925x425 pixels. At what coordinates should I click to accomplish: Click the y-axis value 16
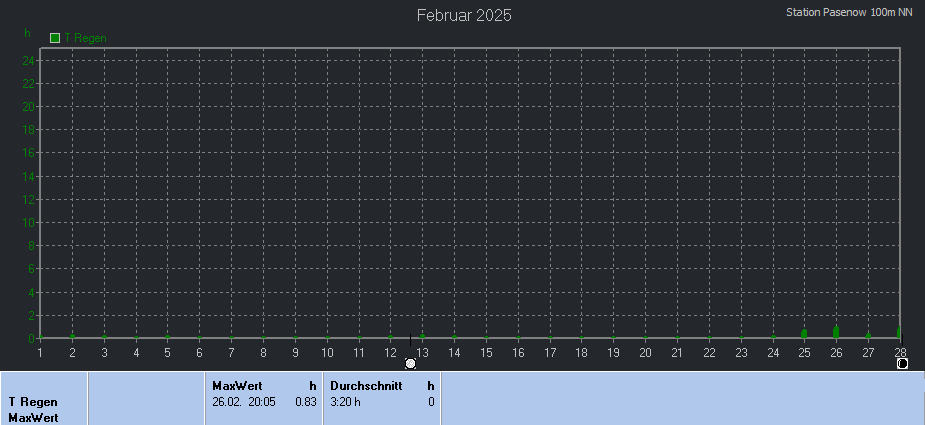tap(29, 153)
